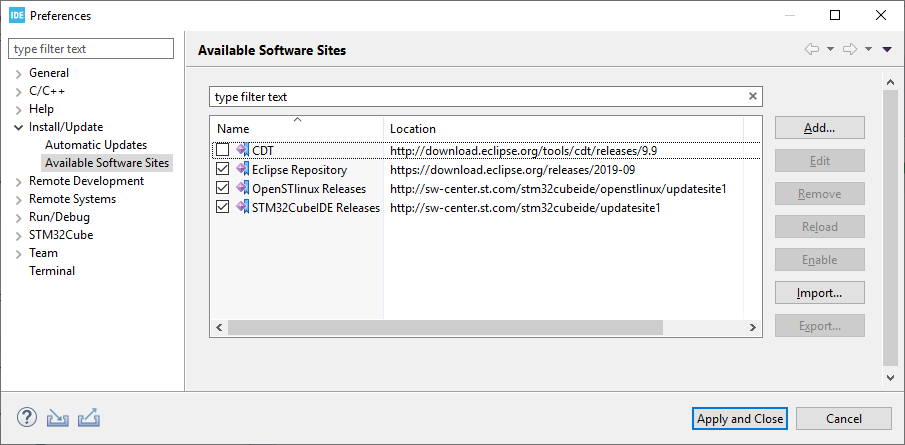Screen dimensions: 905x445
Task: Click the vertical scrollbar down arrow
Action: click(x=890, y=377)
